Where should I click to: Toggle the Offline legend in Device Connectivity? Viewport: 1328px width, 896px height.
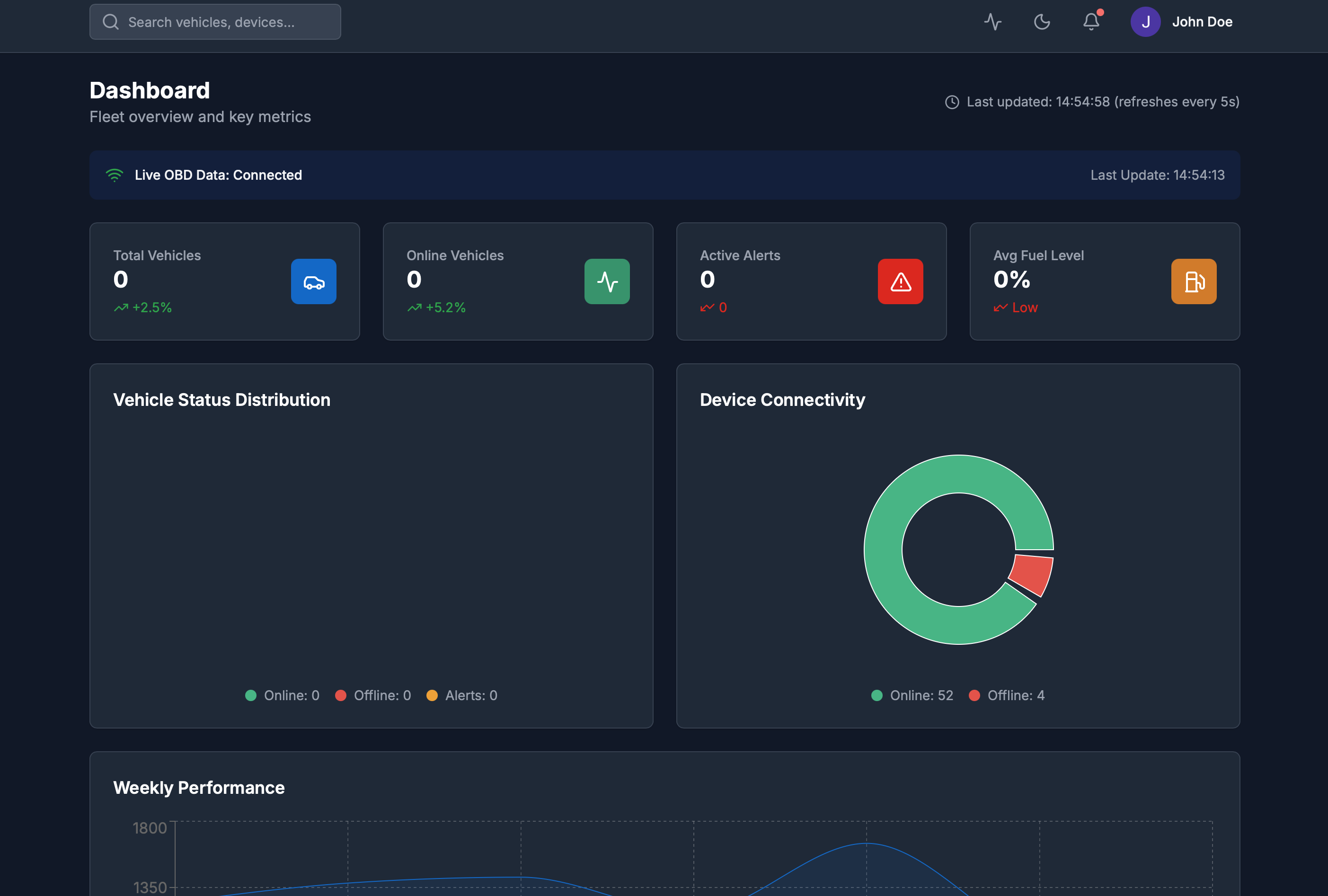click(1008, 695)
